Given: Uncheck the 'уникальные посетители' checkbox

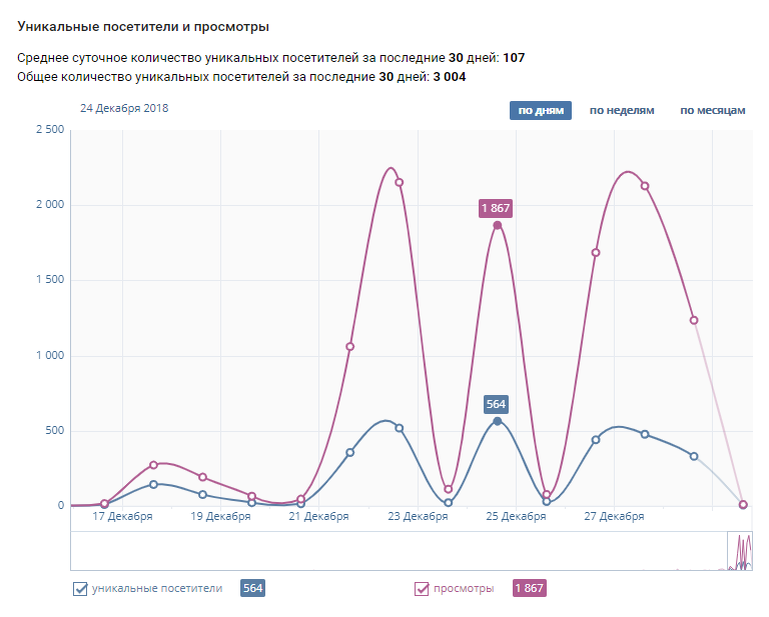Looking at the screenshot, I should 81,589.
